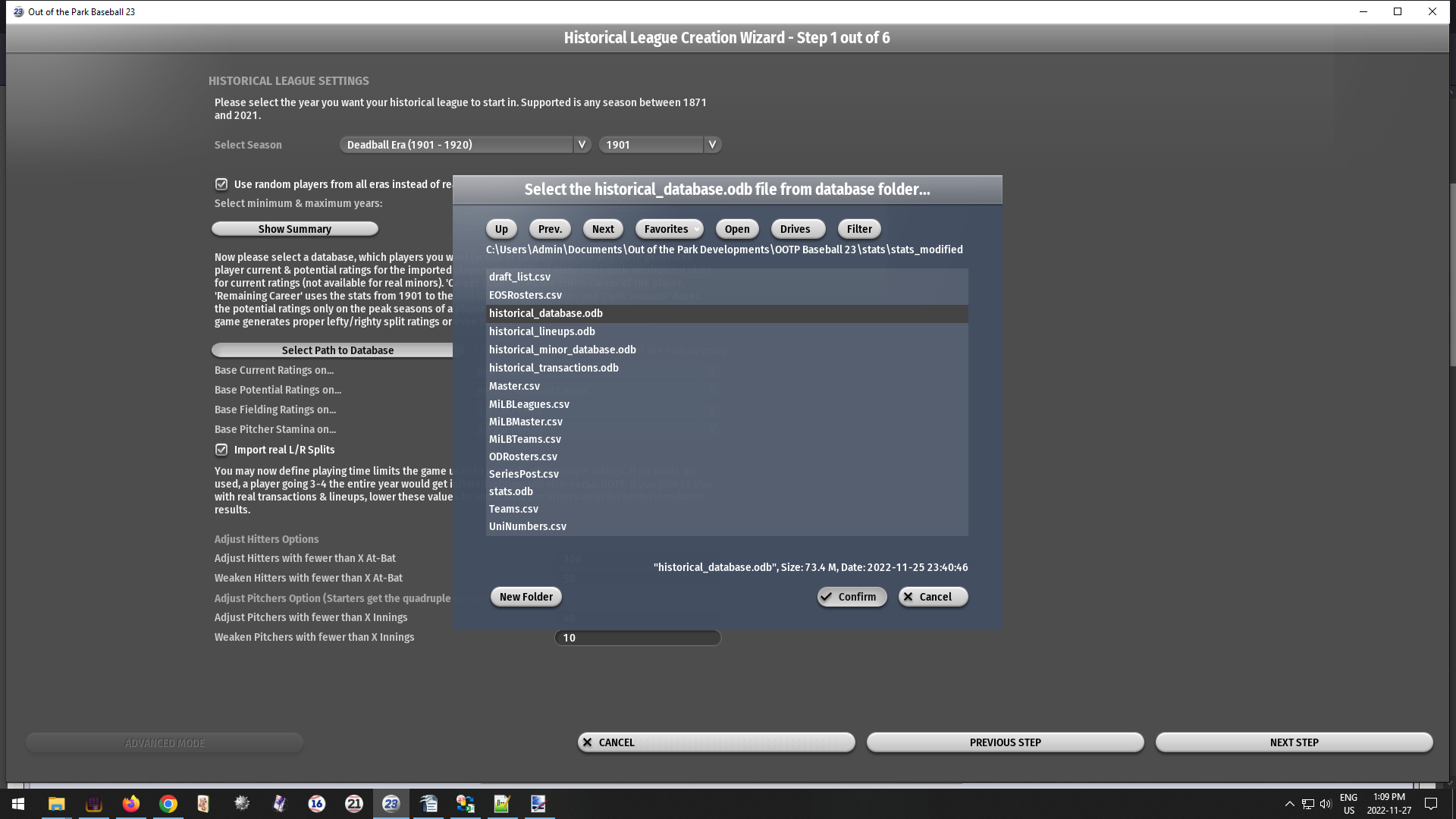This screenshot has height=819, width=1456.
Task: Open the OOTP 21 baseball taskbar icon
Action: (x=354, y=804)
